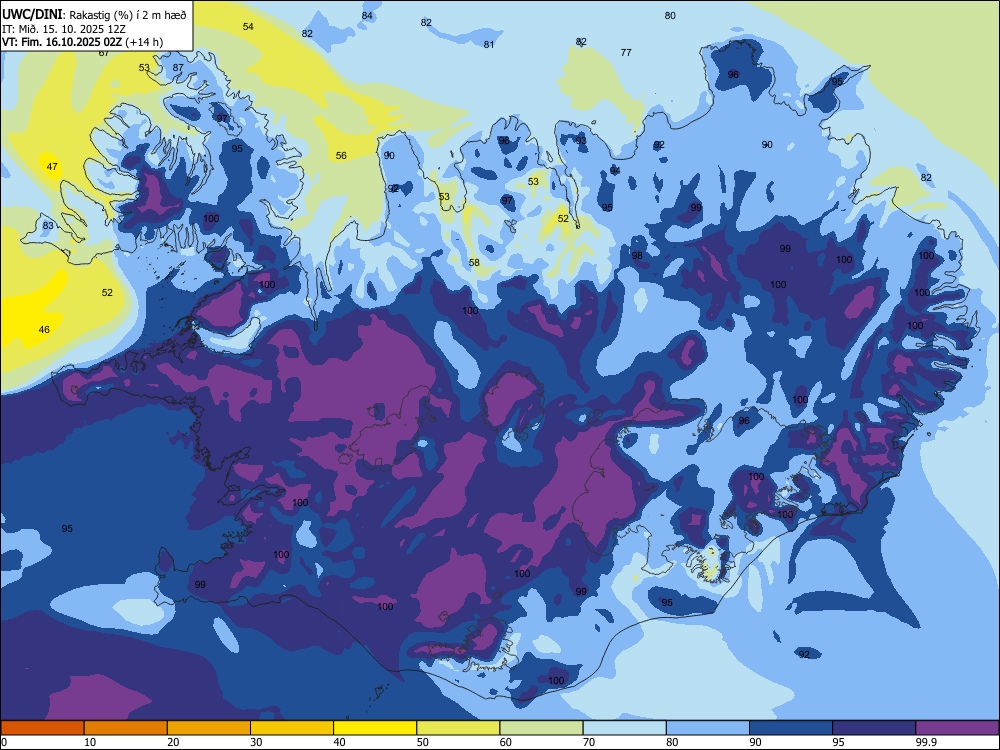Click the legend tick label '50'
The width and height of the screenshot is (1000, 750).
point(423,742)
